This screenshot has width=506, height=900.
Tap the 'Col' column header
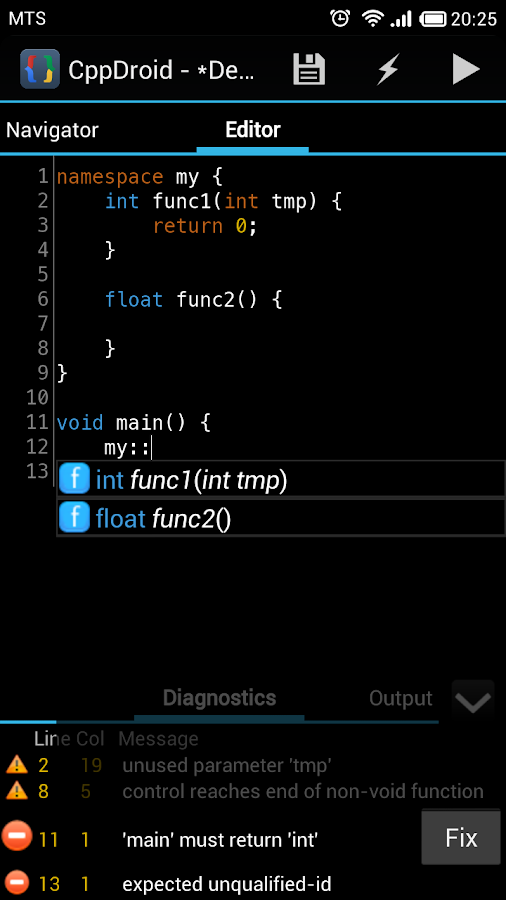pos(91,738)
